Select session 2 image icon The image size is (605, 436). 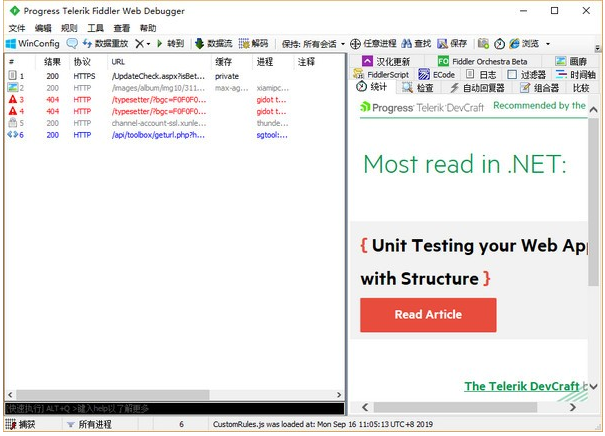click(12, 88)
